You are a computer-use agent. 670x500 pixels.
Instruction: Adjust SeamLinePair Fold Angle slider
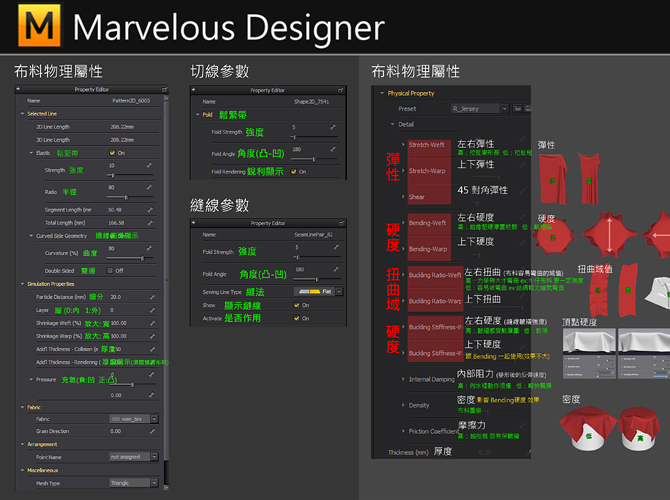click(317, 279)
